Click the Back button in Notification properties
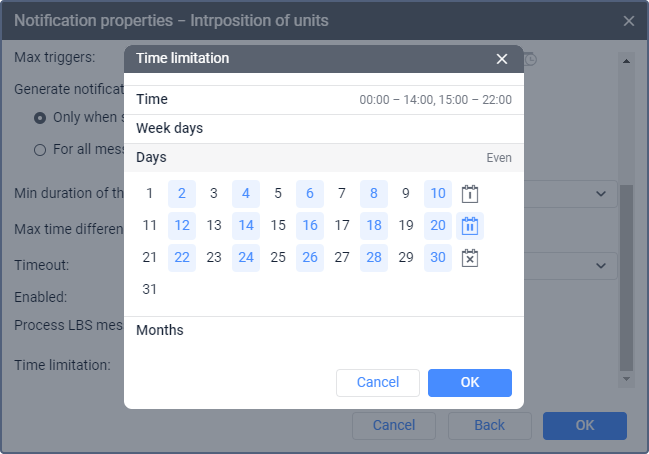 tap(489, 426)
